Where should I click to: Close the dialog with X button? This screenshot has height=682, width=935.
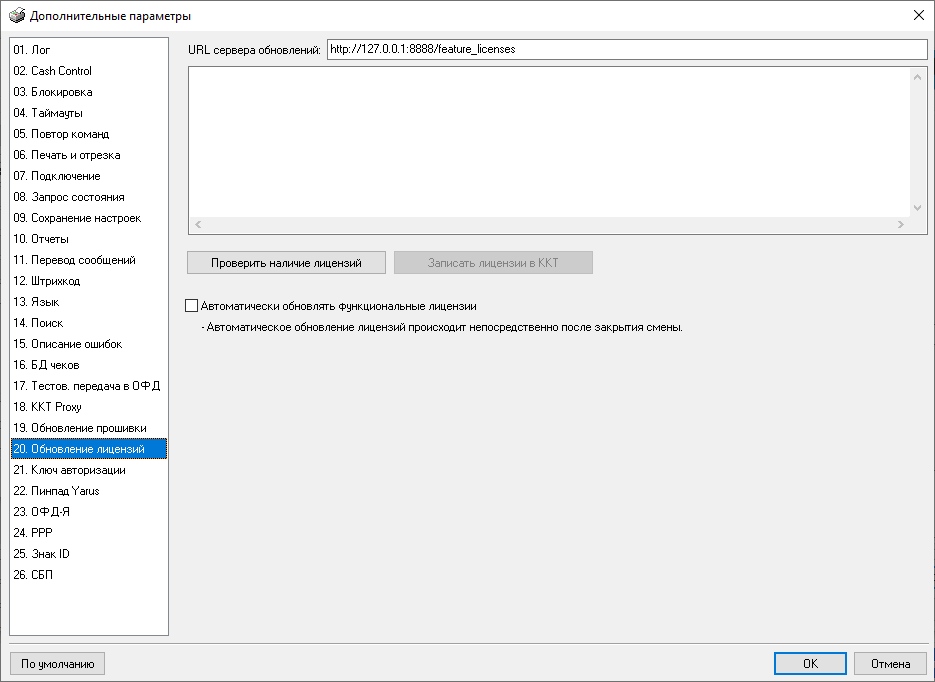pyautogui.click(x=918, y=15)
